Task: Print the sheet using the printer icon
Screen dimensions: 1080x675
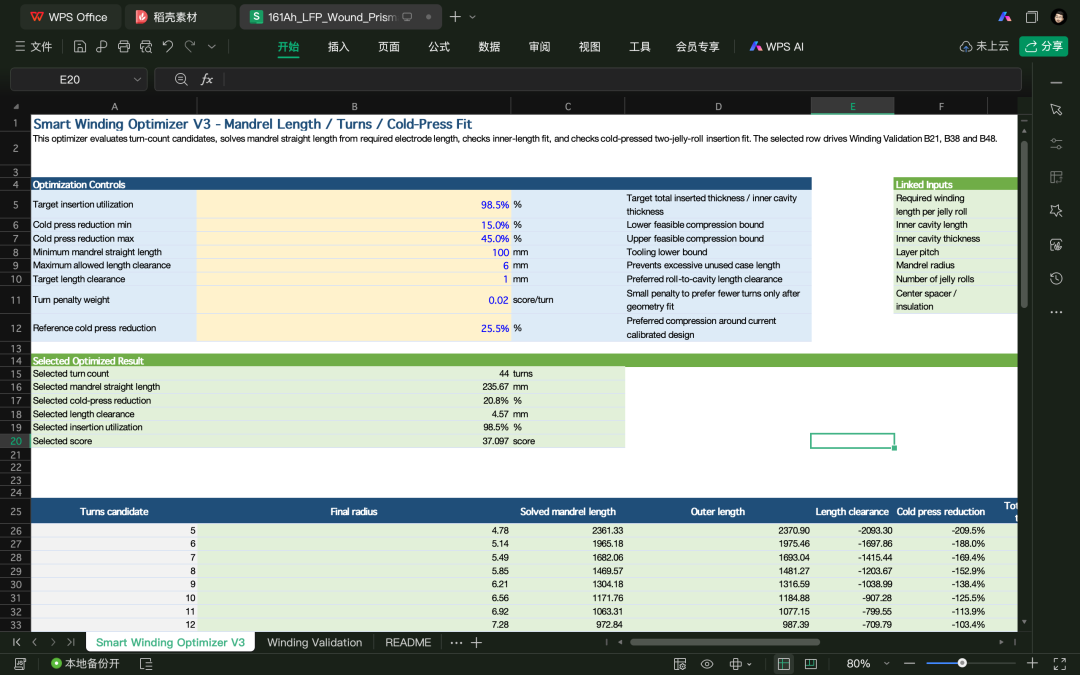Action: (x=124, y=46)
